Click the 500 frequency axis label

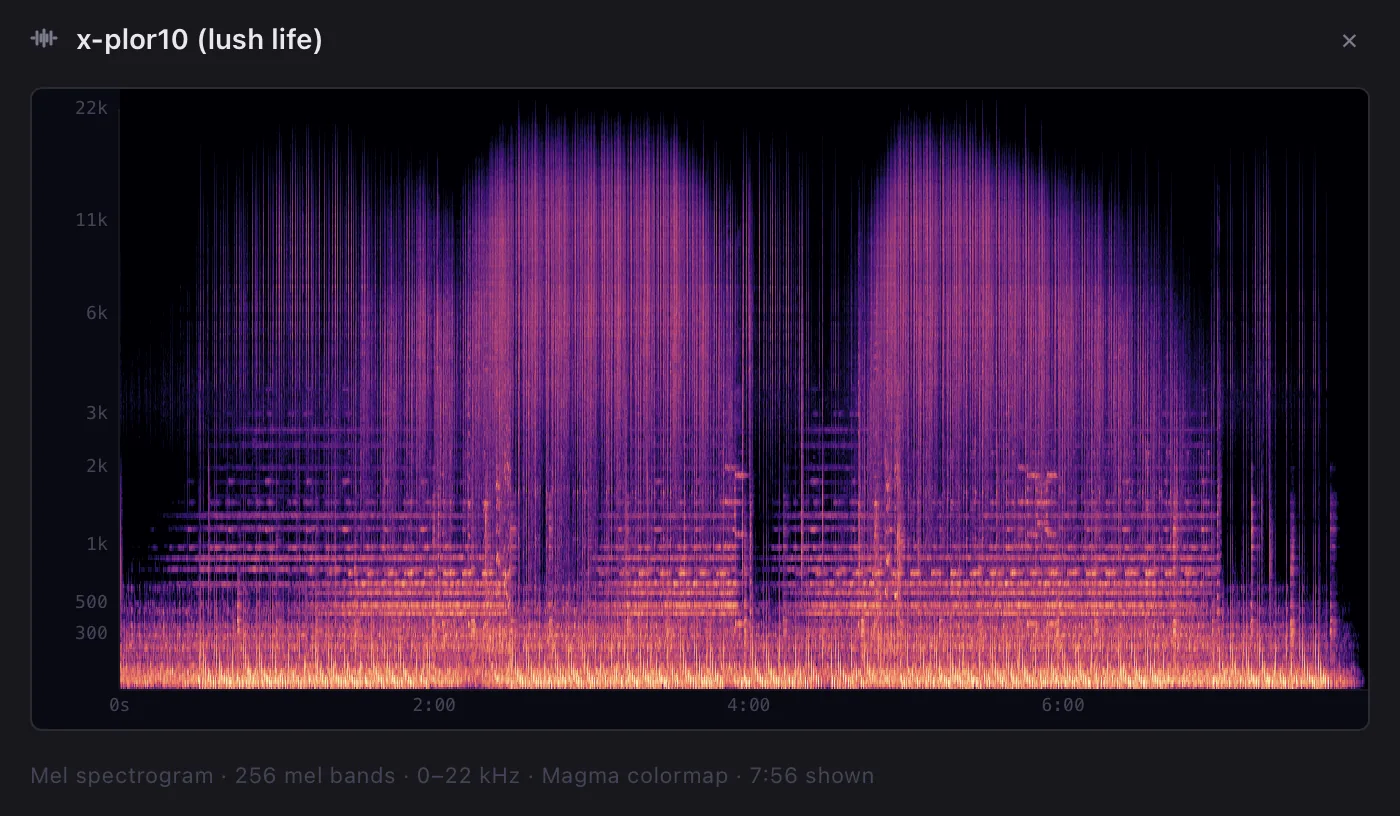pos(91,601)
